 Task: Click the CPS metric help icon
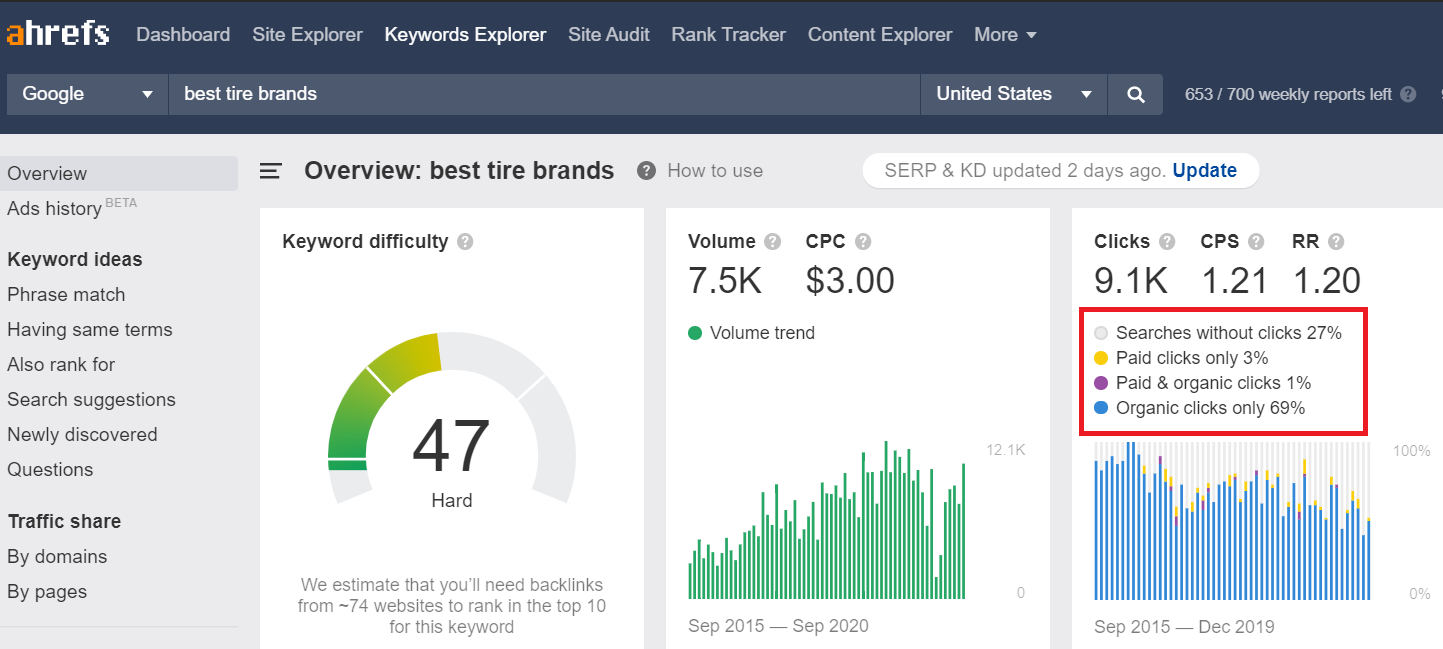click(x=1255, y=241)
